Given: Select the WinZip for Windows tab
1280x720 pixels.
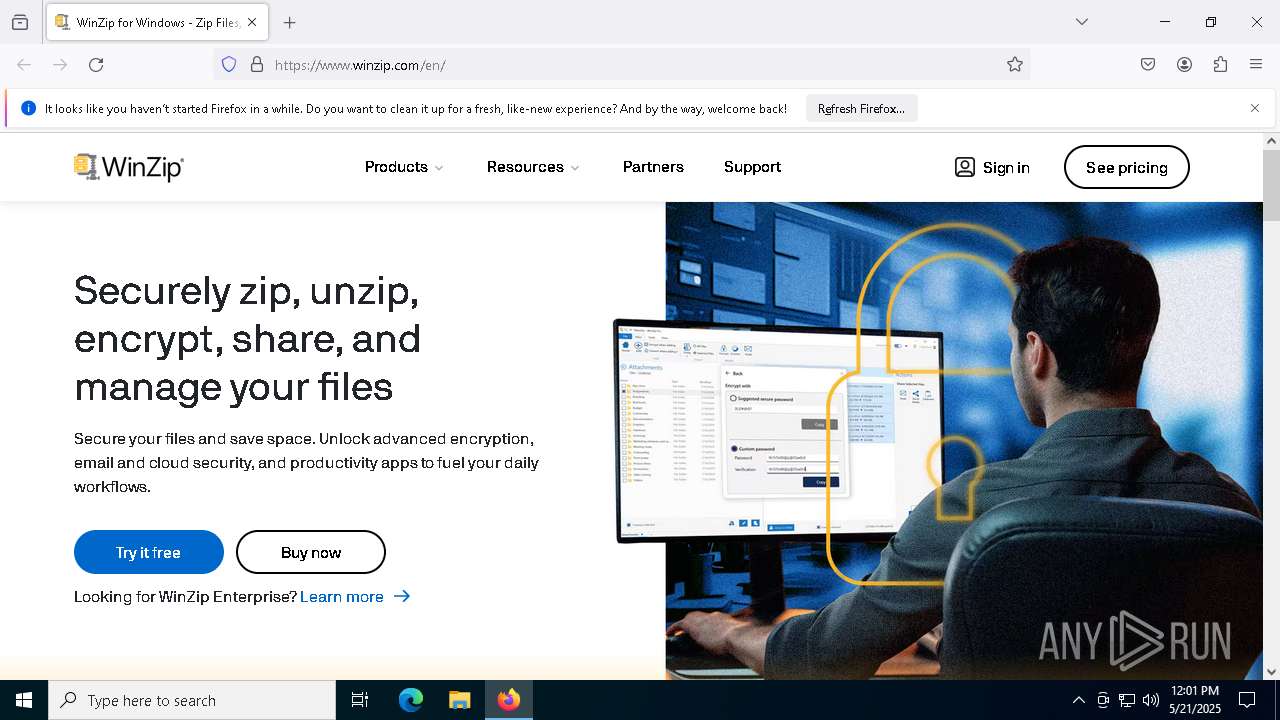Looking at the screenshot, I should 156,22.
